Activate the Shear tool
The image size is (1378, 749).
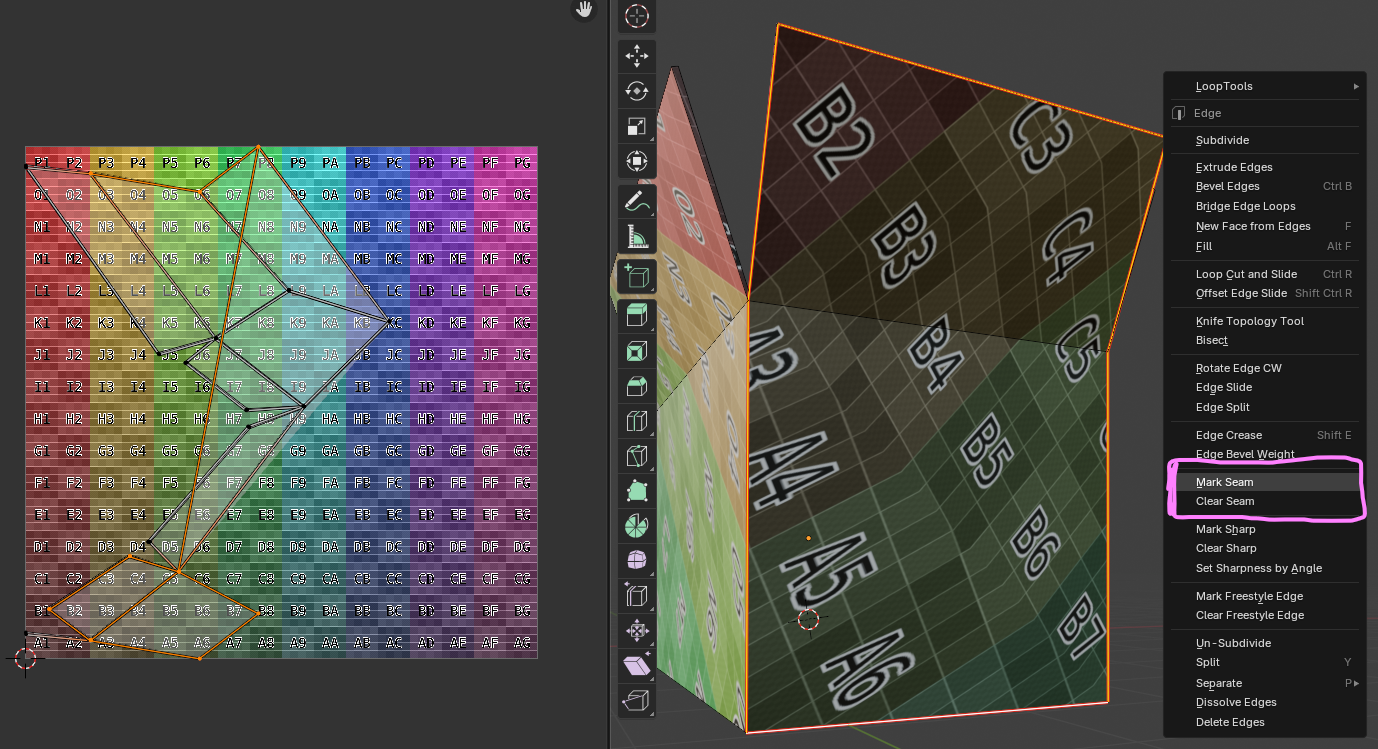pyautogui.click(x=636, y=664)
